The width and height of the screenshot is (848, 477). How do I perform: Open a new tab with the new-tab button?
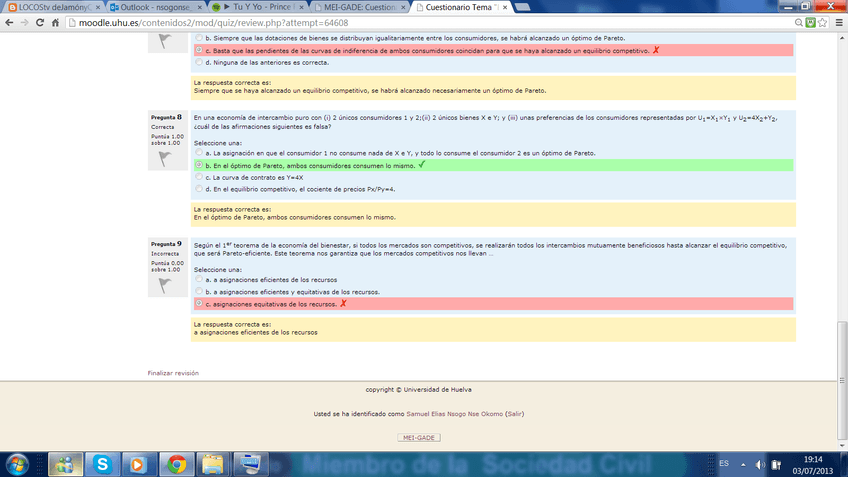tap(522, 7)
